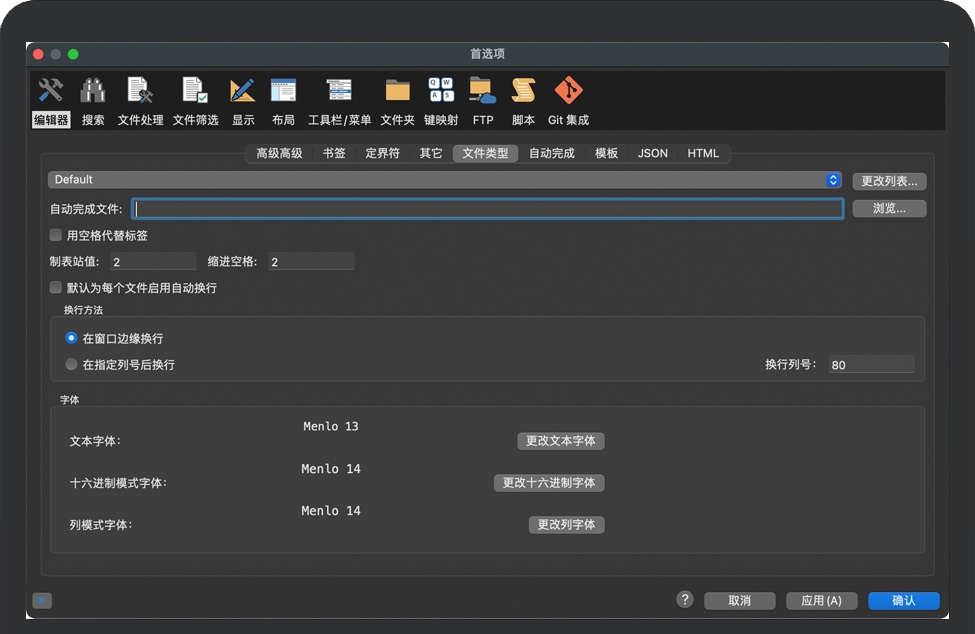Enable the 用空格代替标签 checkbox
This screenshot has height=634, width=975.
[57, 236]
